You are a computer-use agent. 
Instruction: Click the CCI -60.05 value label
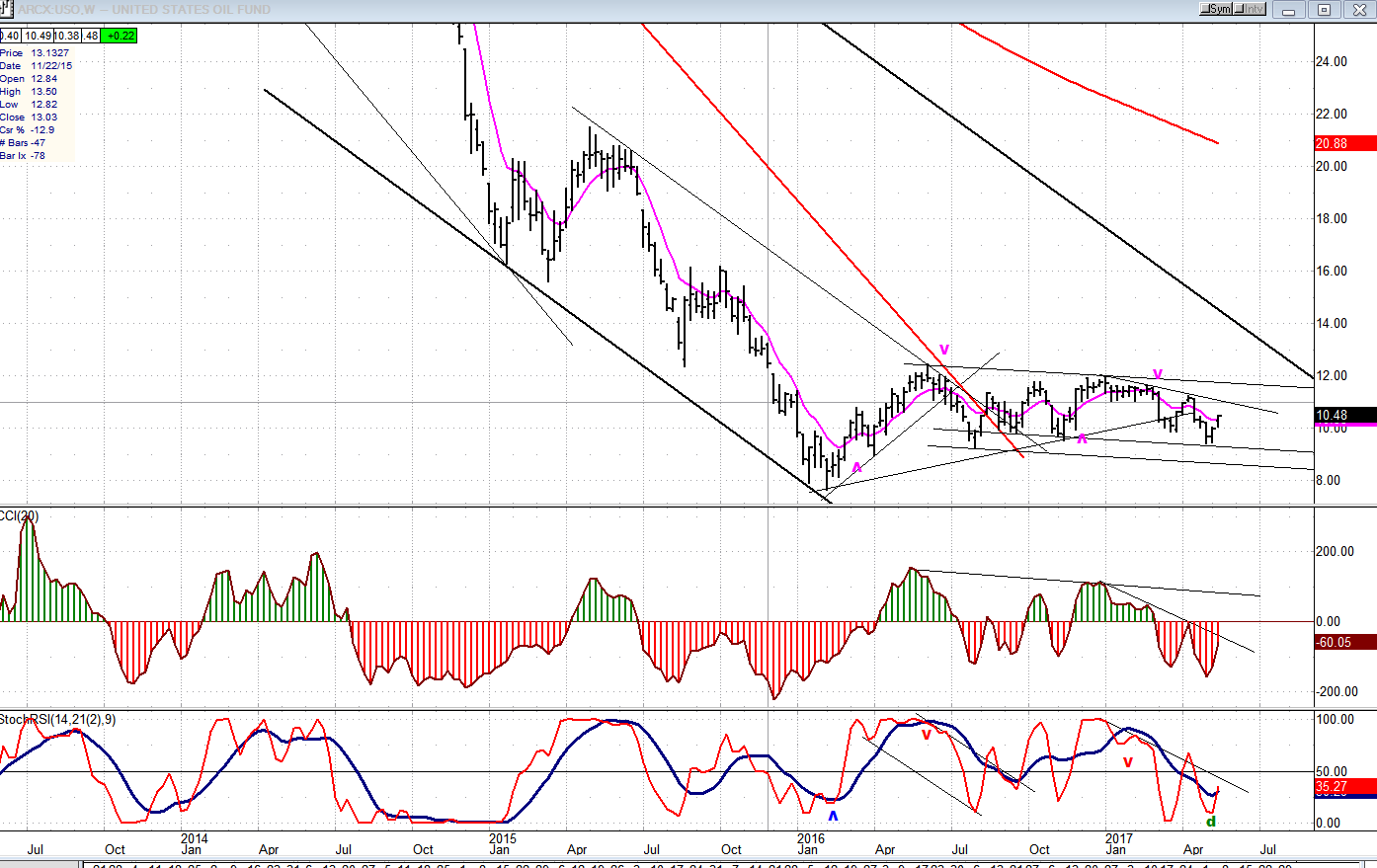[x=1343, y=643]
